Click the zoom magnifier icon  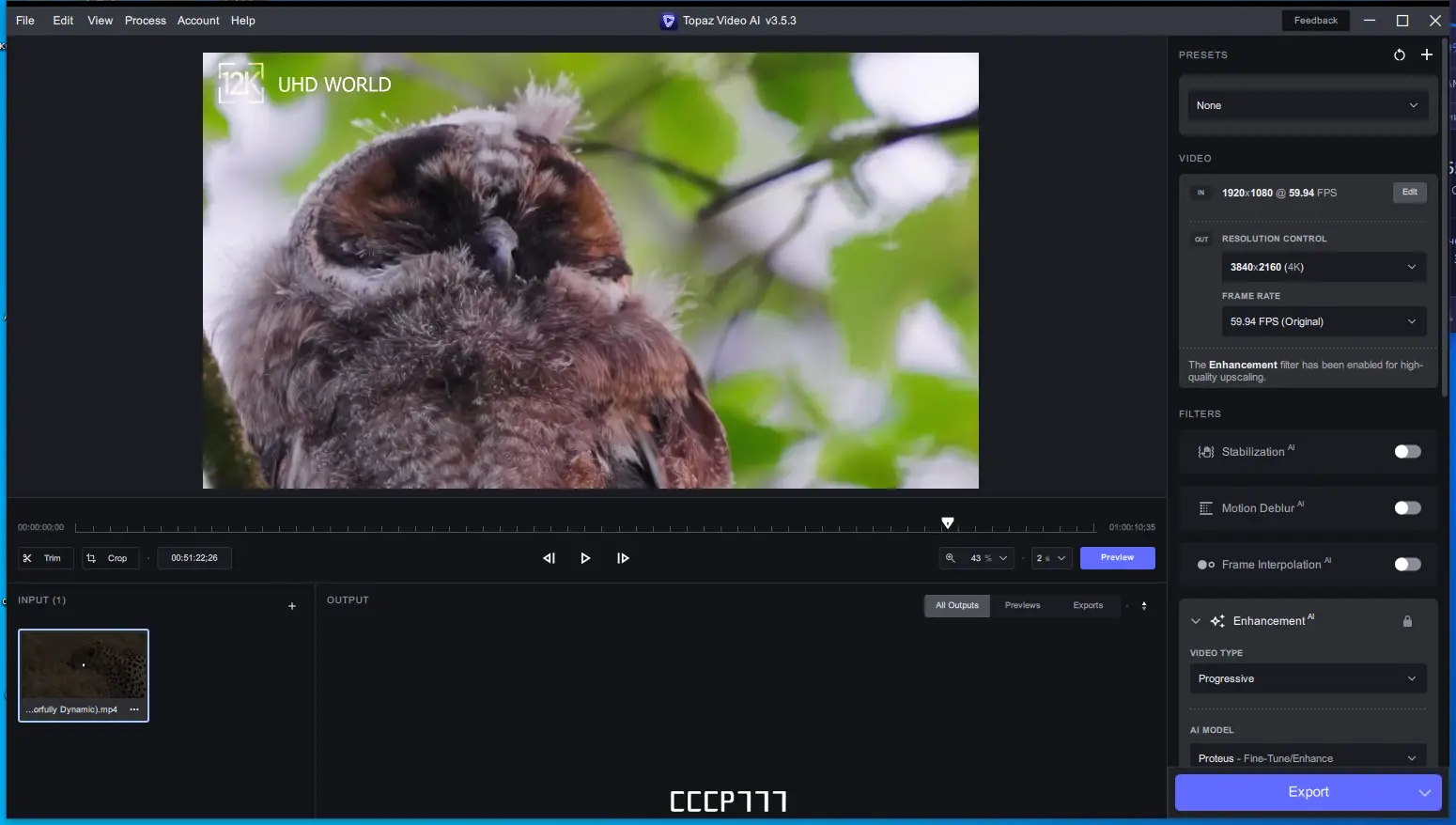pyautogui.click(x=951, y=558)
